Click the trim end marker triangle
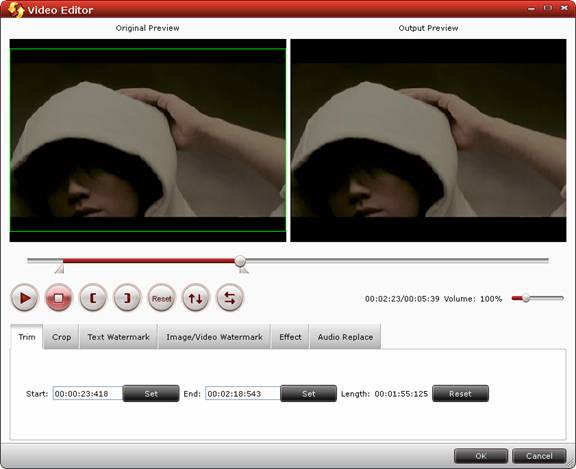Viewport: 576px width, 469px height. point(244,270)
